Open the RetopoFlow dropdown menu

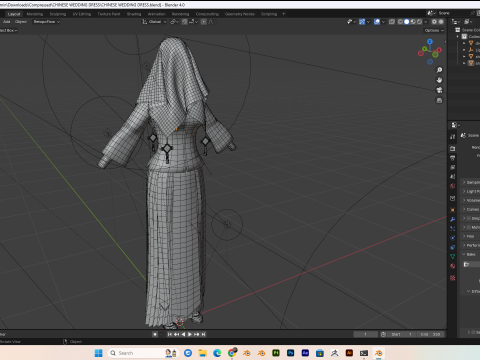point(46,22)
